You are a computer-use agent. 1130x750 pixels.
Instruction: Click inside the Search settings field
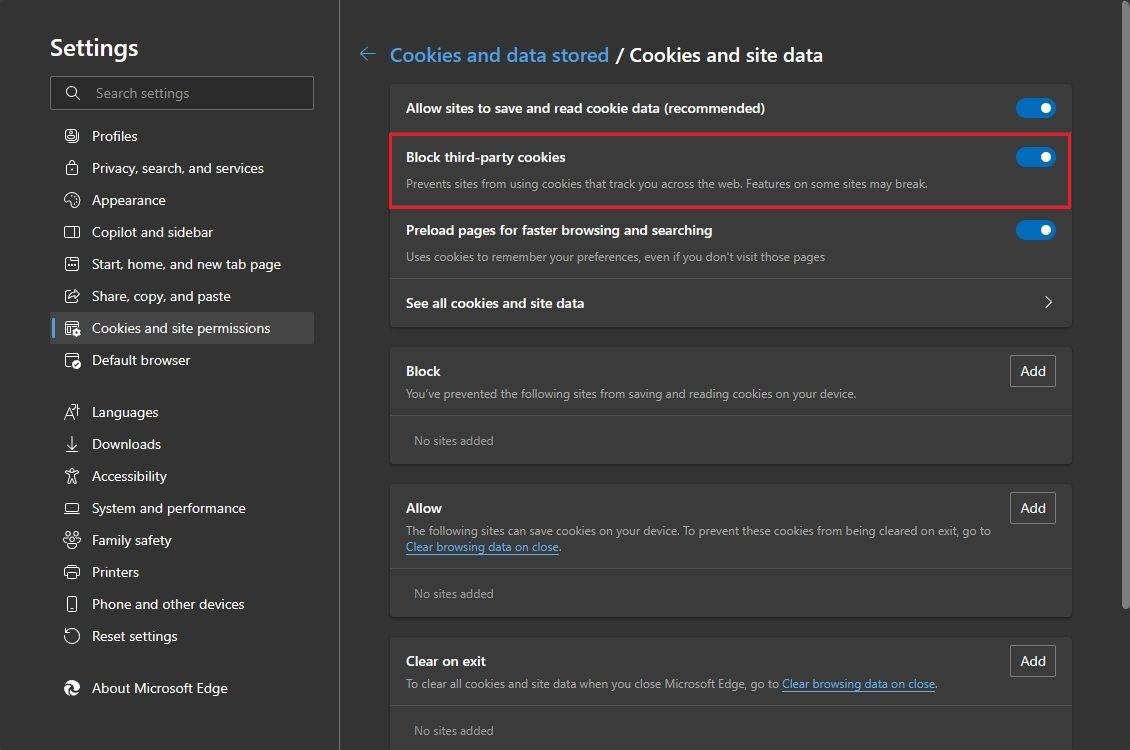click(182, 93)
